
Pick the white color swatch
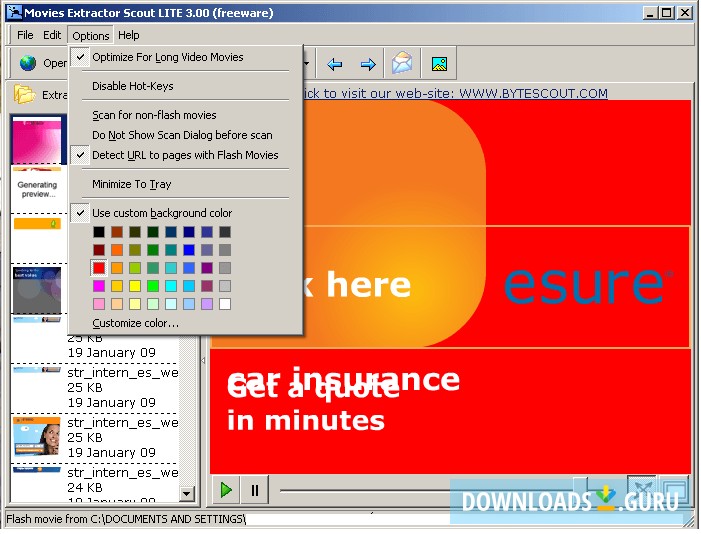click(x=225, y=304)
